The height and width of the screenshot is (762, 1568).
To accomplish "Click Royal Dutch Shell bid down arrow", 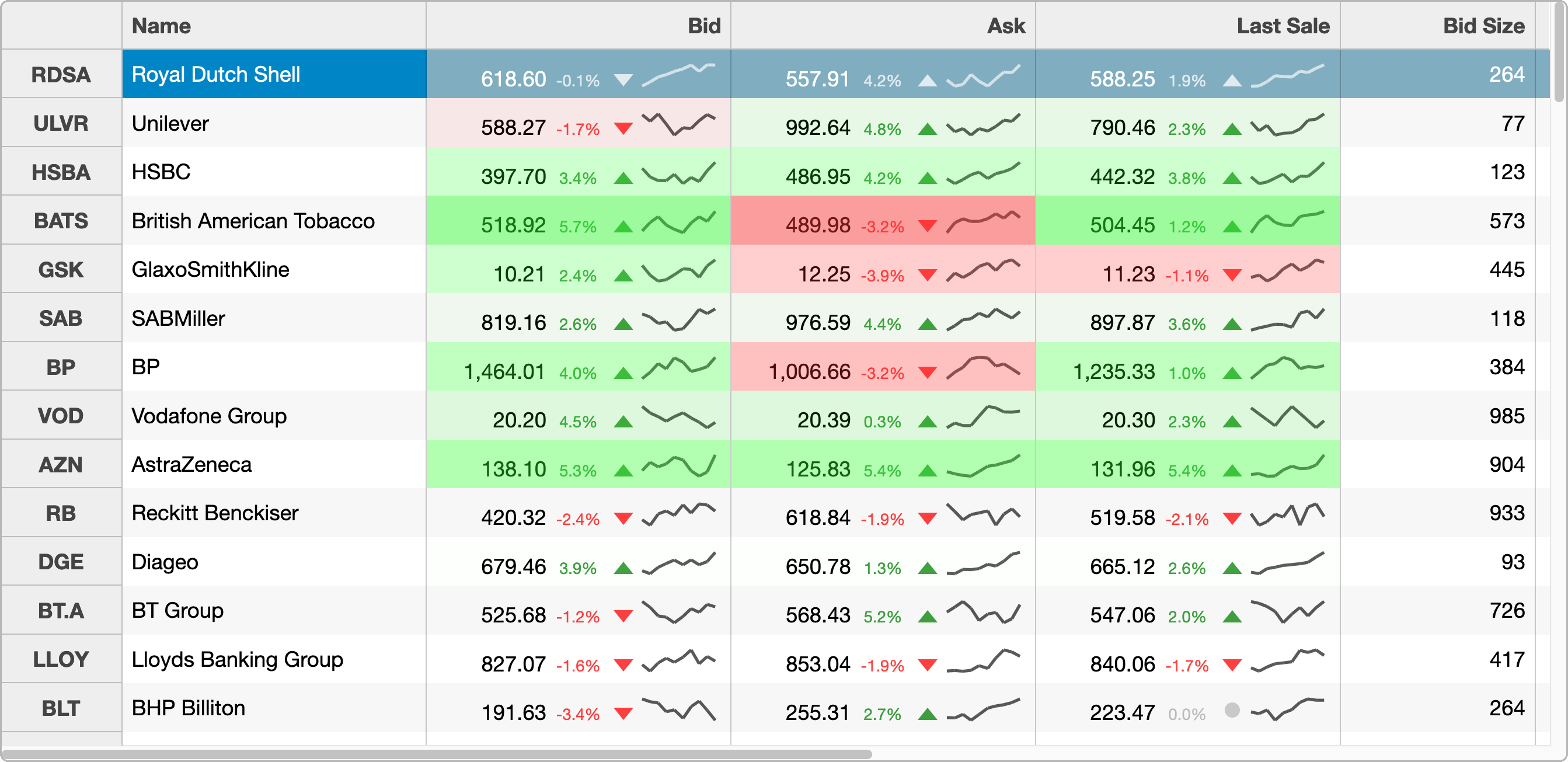I will click(623, 80).
